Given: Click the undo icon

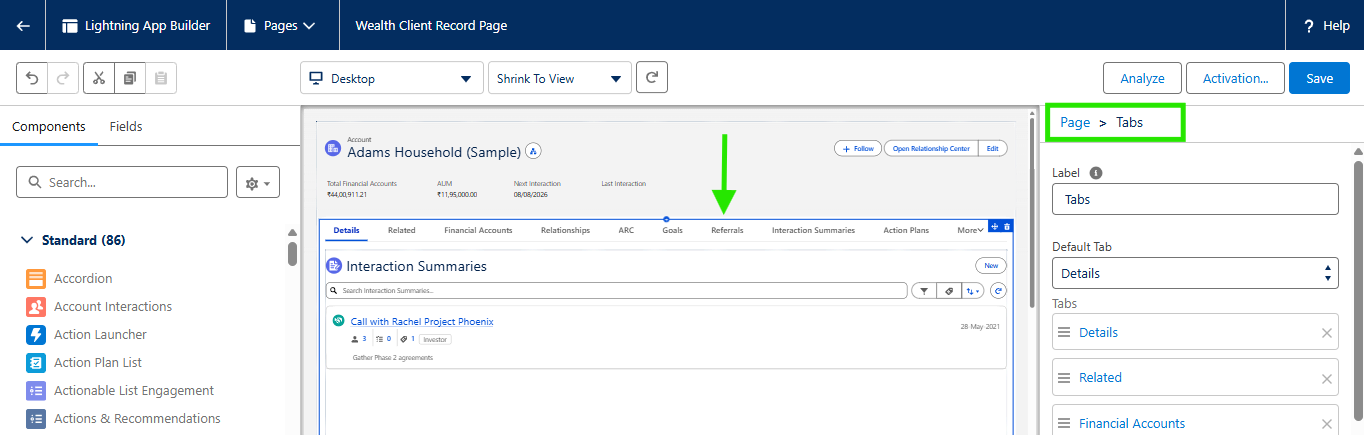Looking at the screenshot, I should click(33, 78).
